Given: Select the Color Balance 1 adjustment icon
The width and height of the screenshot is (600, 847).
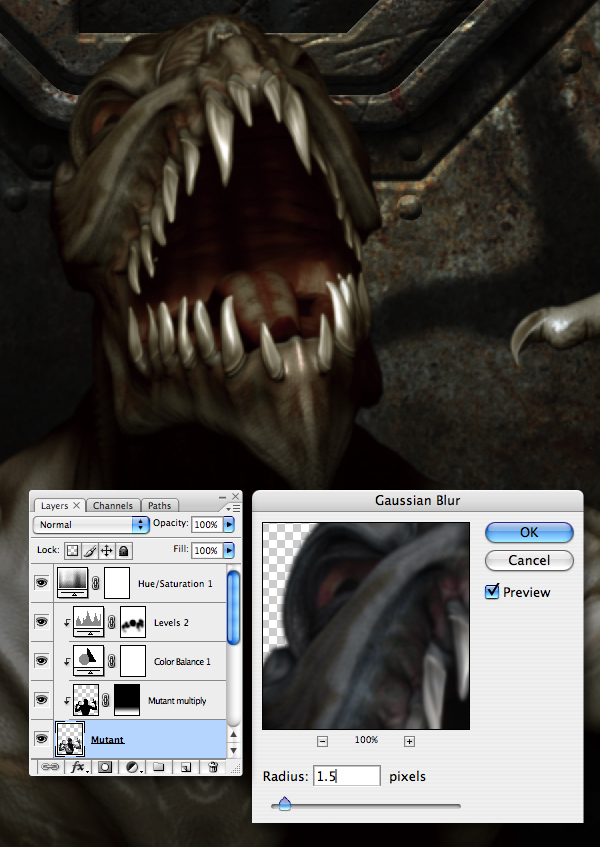Looking at the screenshot, I should pos(88,661).
